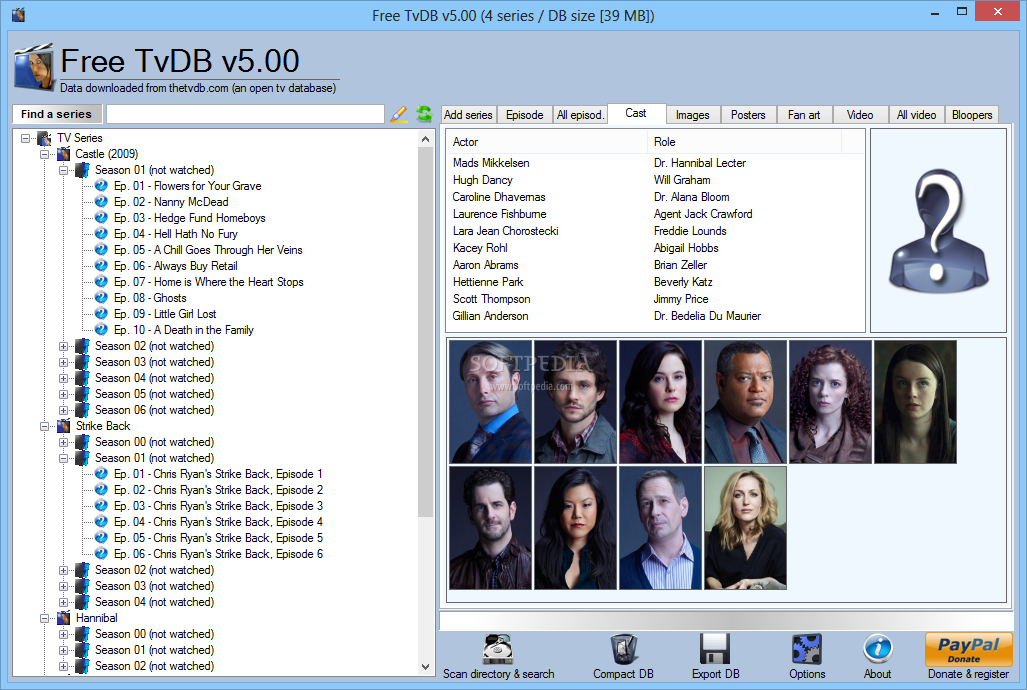The height and width of the screenshot is (690, 1027).
Task: Click episode icon for Flowers for Your Grave
Action: click(101, 185)
